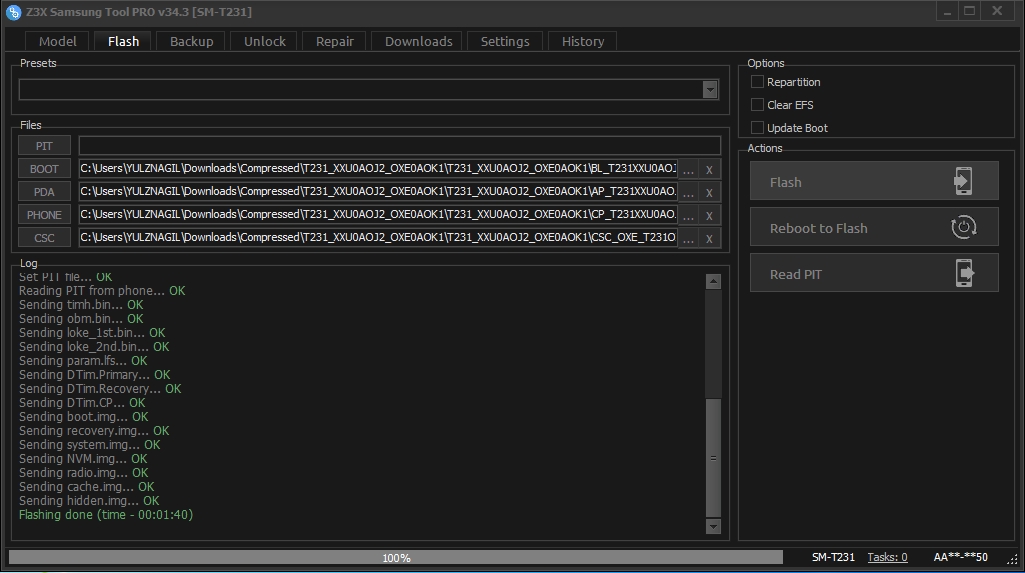Browse for BOOT file via ellipsis
Viewport: 1025px width, 573px height.
click(x=688, y=169)
